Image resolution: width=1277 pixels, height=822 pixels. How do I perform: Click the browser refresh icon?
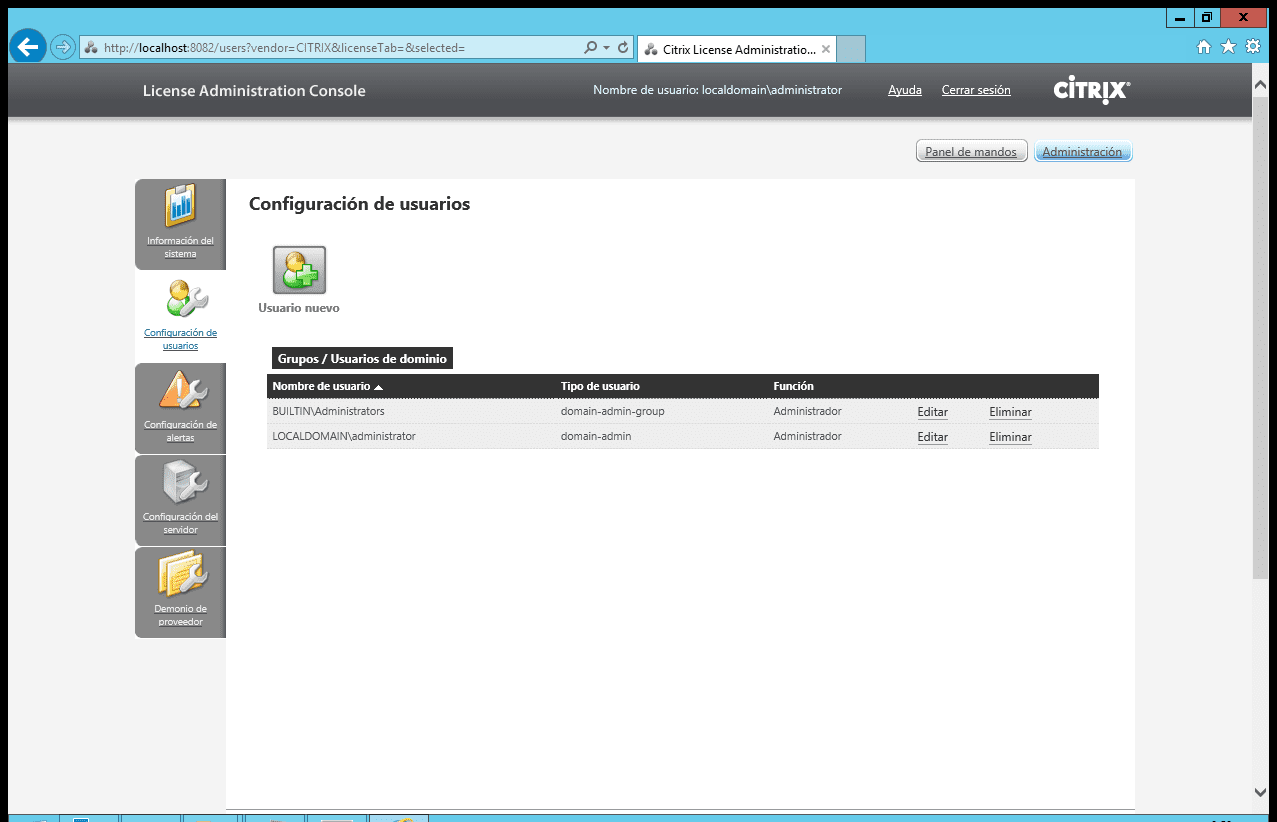(x=624, y=47)
